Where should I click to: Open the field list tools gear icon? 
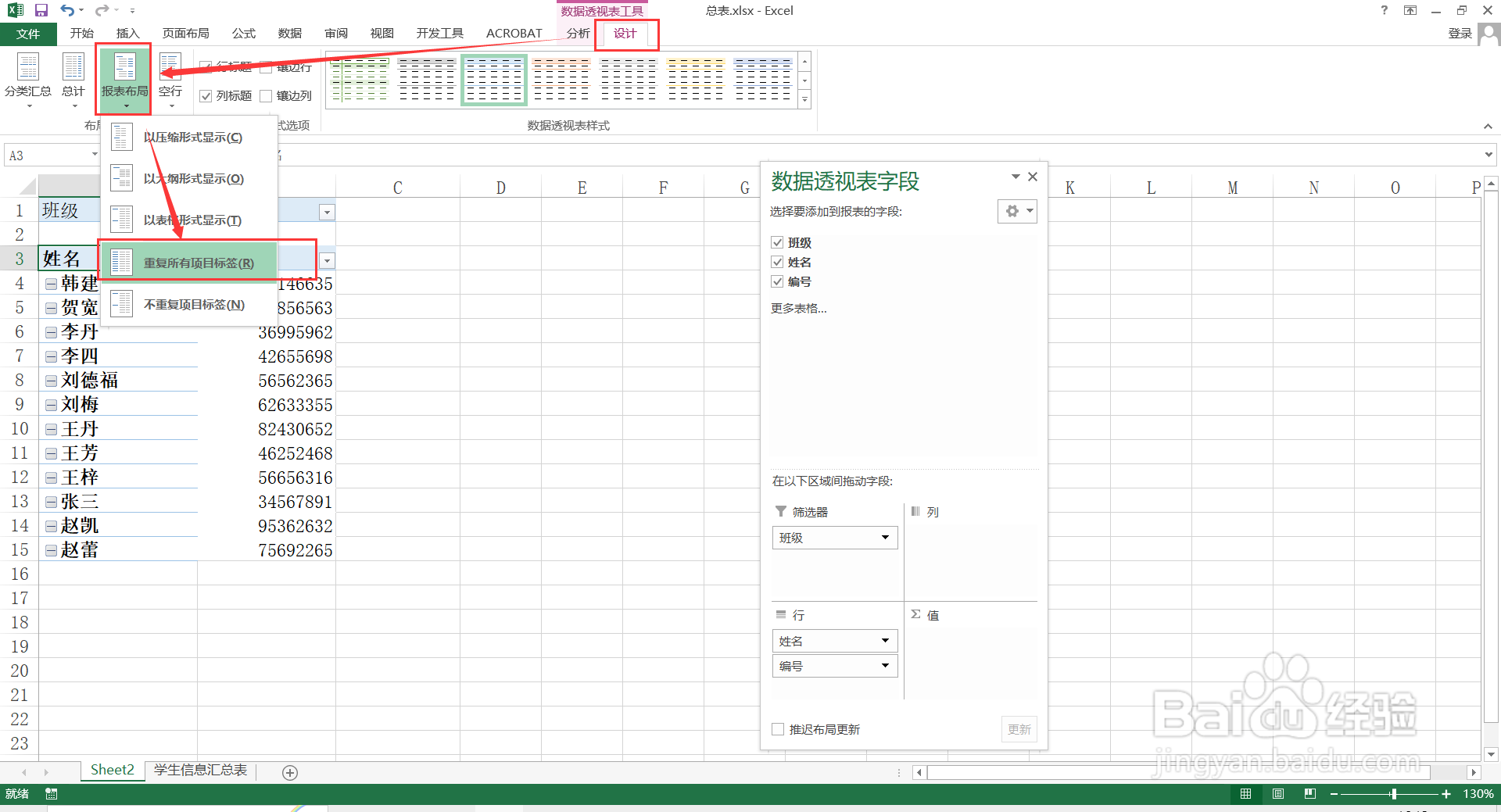[1017, 211]
